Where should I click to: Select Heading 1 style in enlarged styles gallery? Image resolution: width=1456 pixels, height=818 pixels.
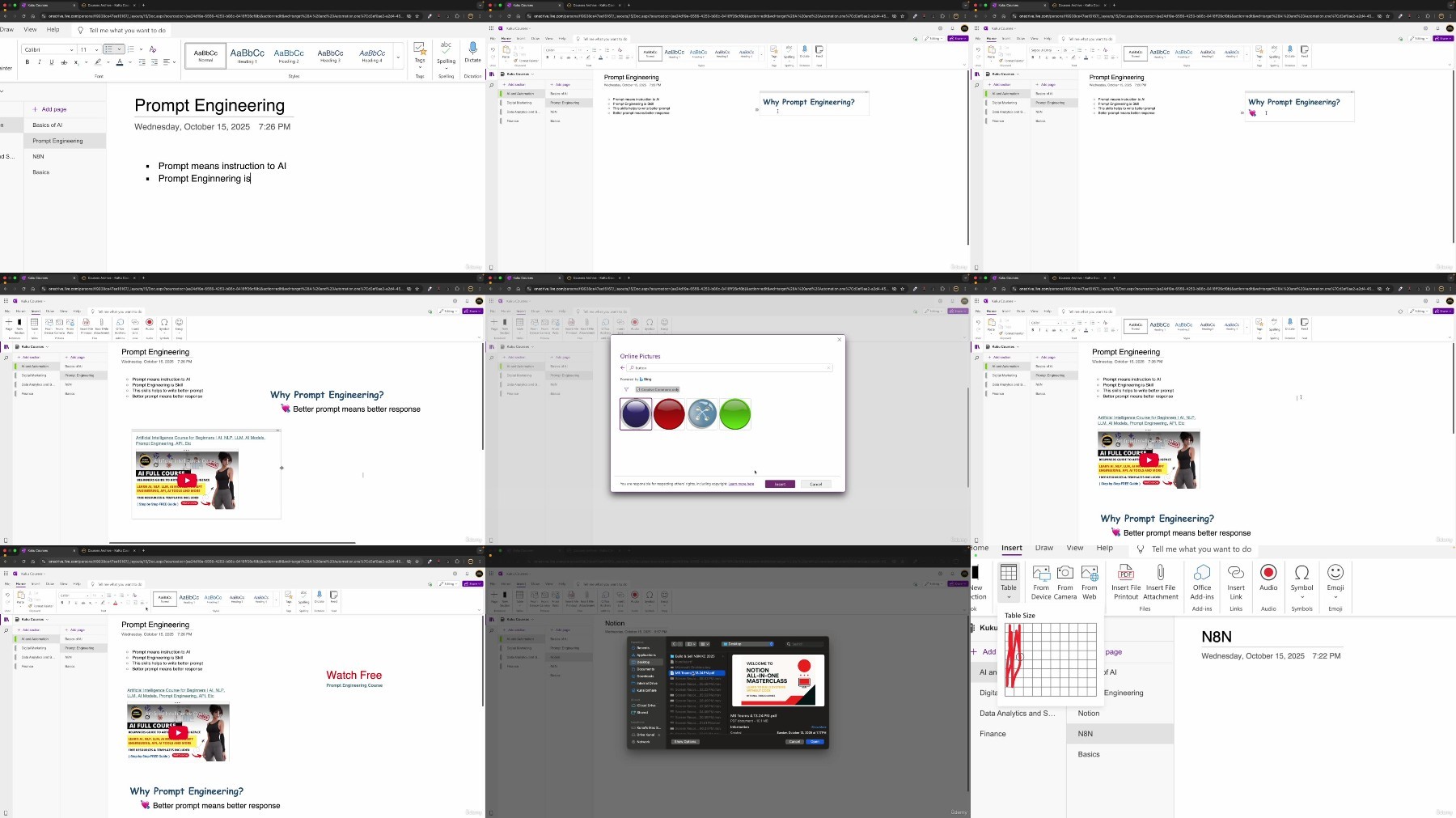[248, 56]
